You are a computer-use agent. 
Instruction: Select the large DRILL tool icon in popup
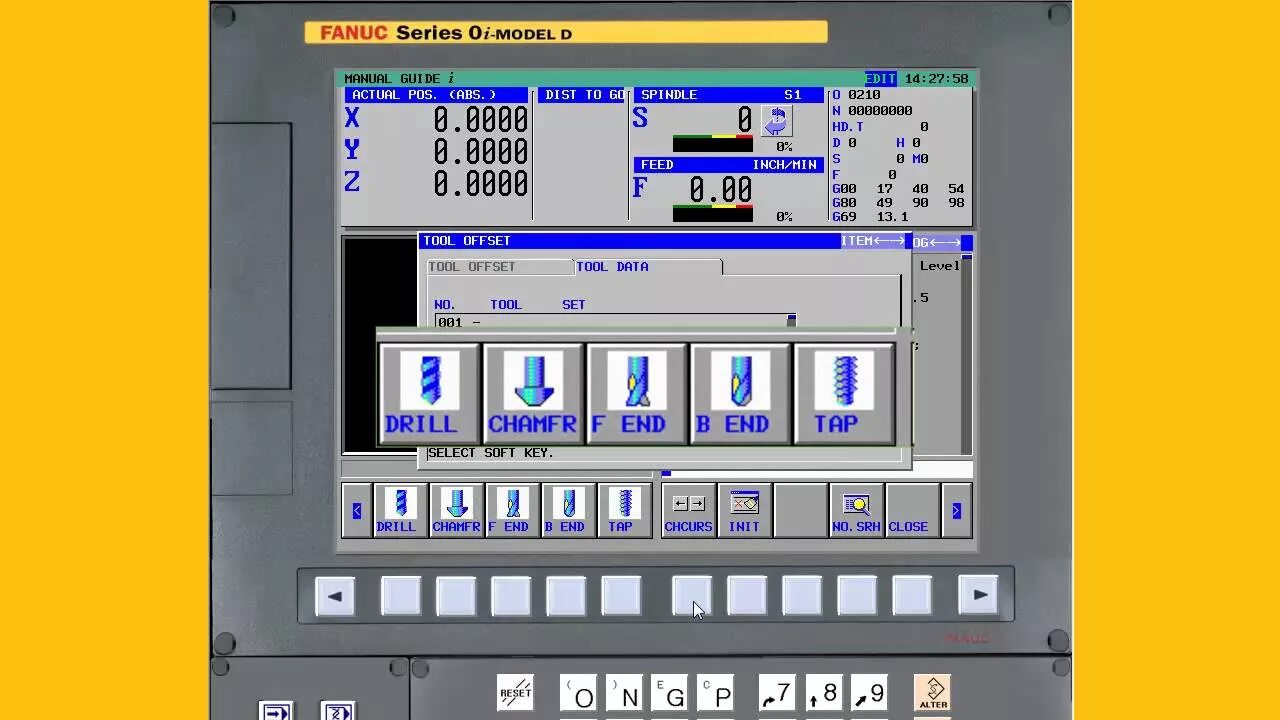(x=430, y=394)
